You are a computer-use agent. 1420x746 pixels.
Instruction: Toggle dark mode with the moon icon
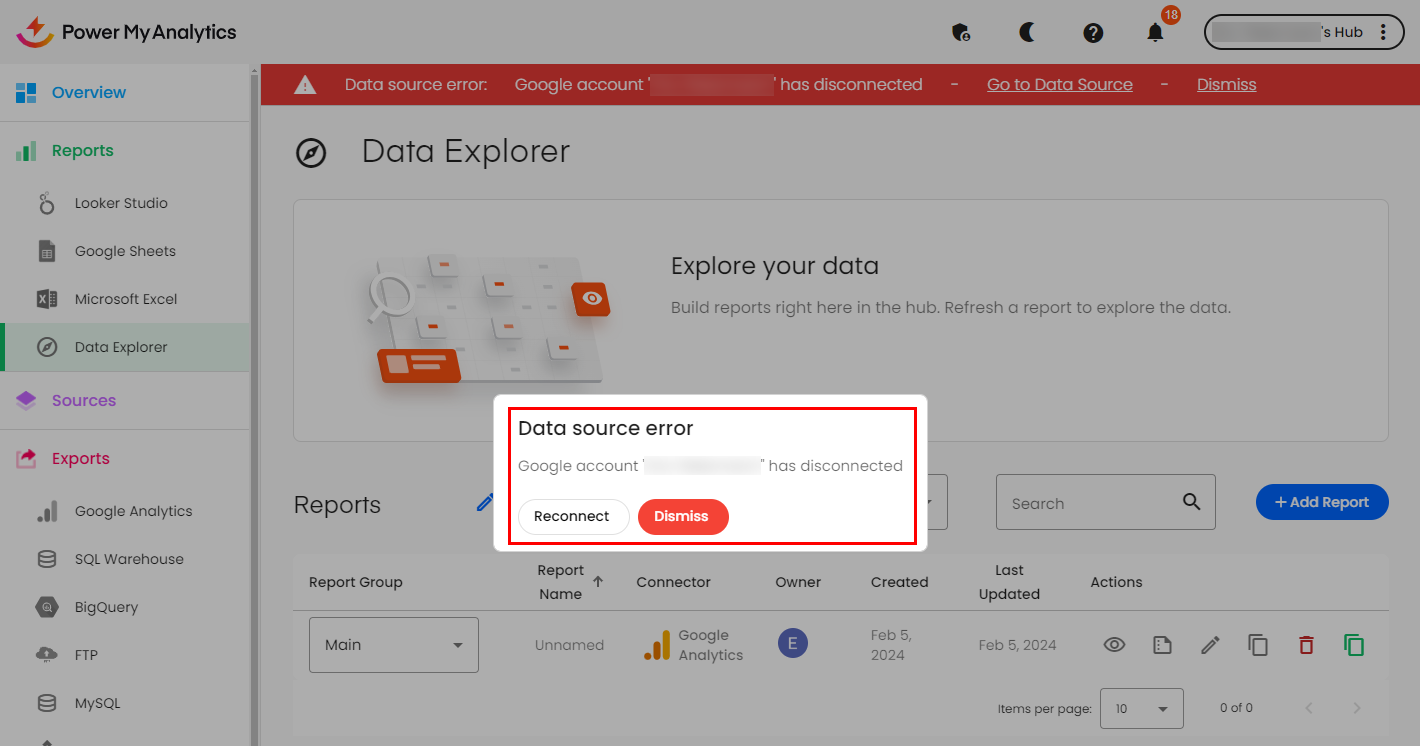(1027, 33)
